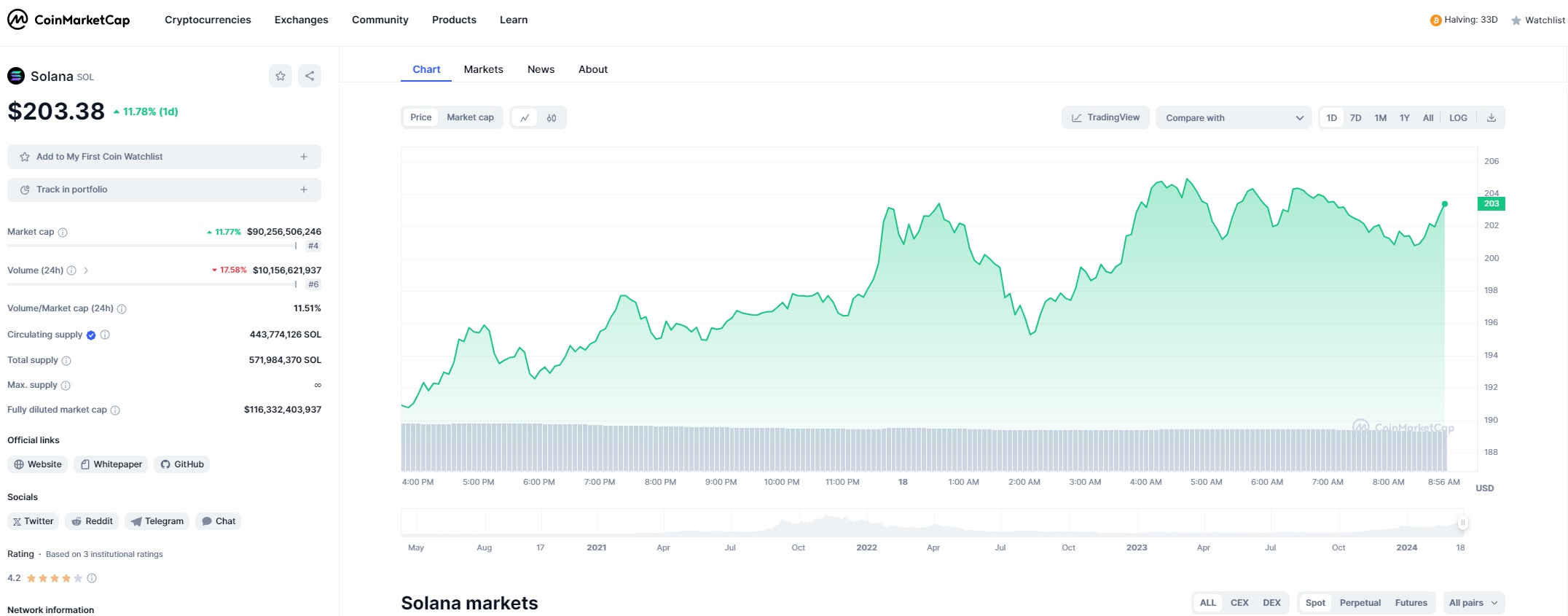Open the Solana Website link
Viewport: 1568px width, 616px height.
coord(38,464)
